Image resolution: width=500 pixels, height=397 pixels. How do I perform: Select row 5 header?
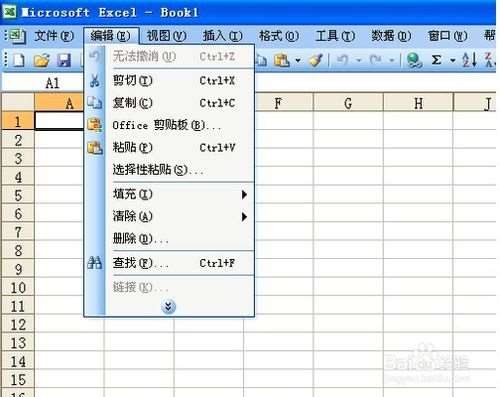click(18, 195)
